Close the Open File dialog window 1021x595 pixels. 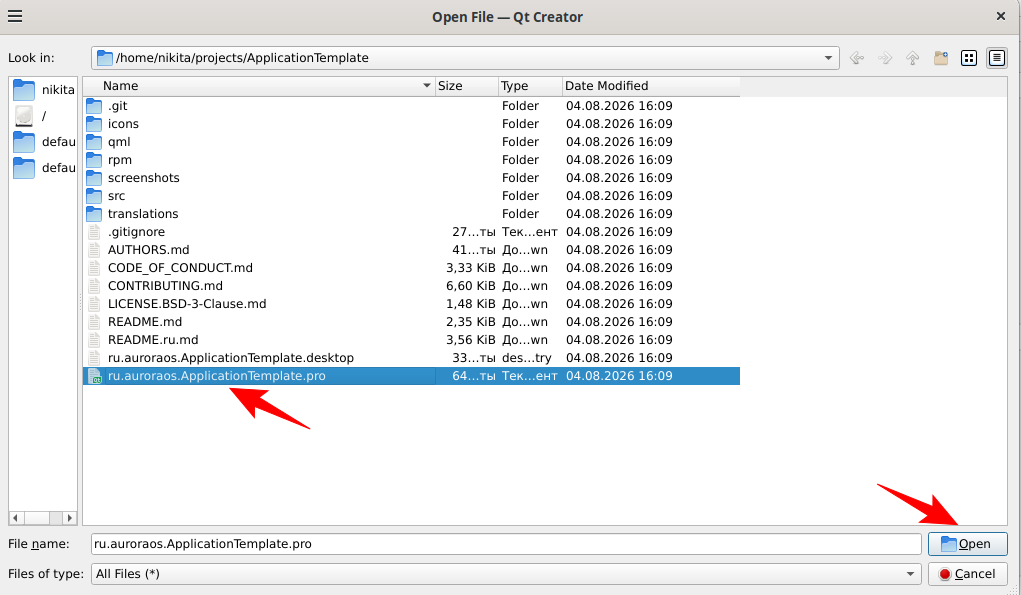[1001, 16]
